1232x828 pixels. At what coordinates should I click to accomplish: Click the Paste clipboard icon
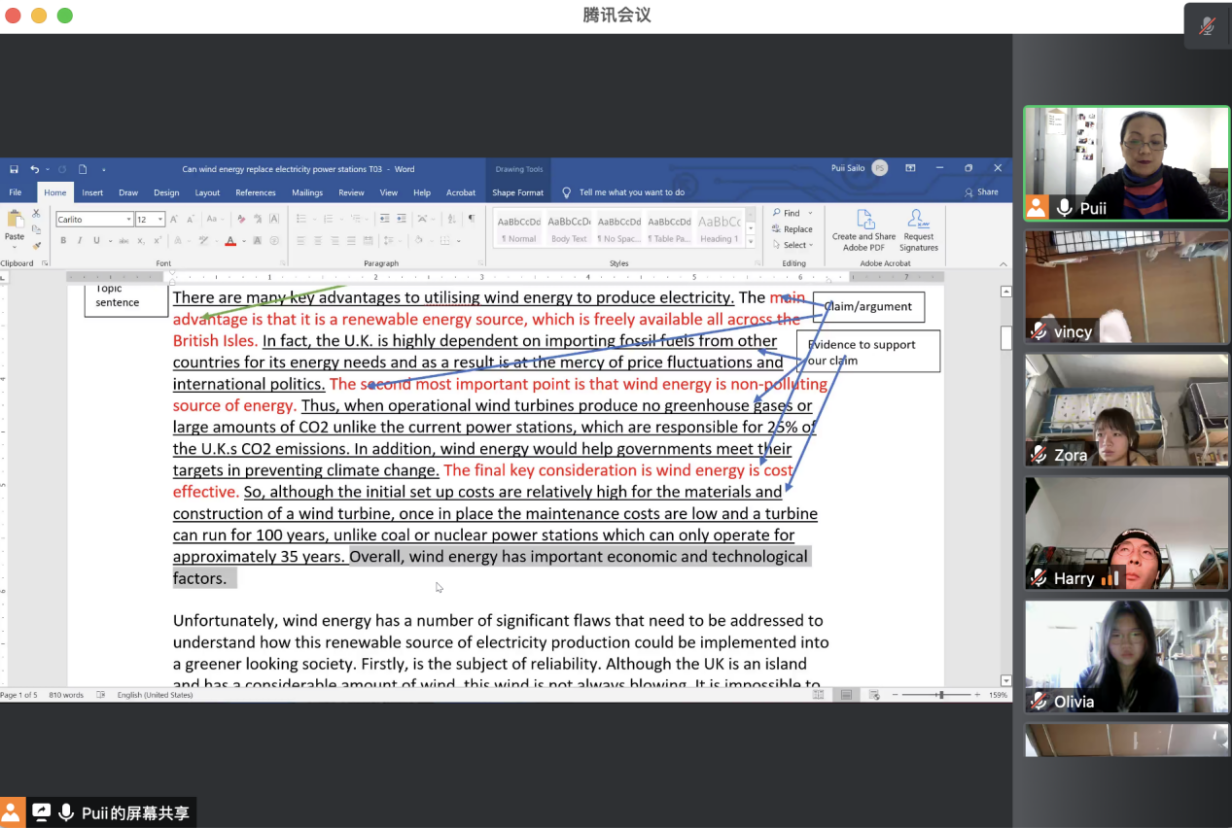click(x=14, y=221)
